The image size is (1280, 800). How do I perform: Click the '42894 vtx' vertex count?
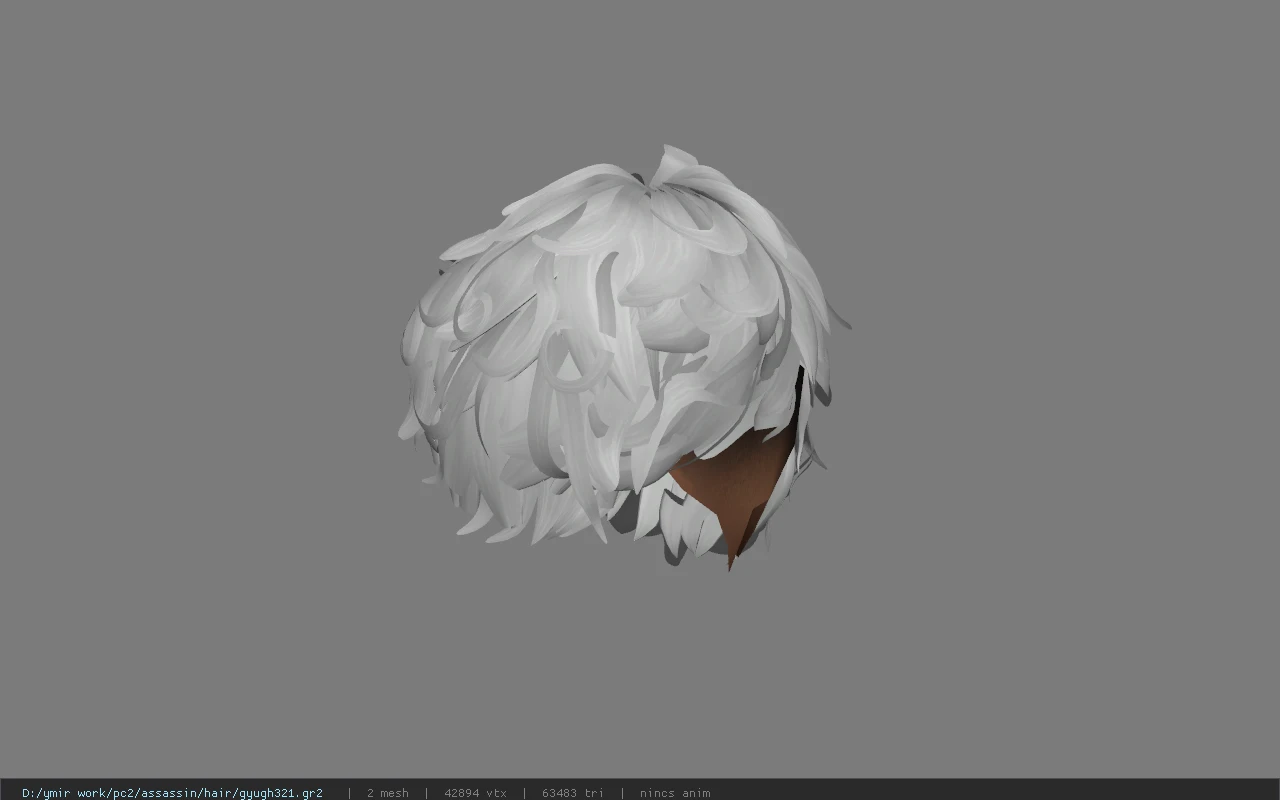pos(475,792)
